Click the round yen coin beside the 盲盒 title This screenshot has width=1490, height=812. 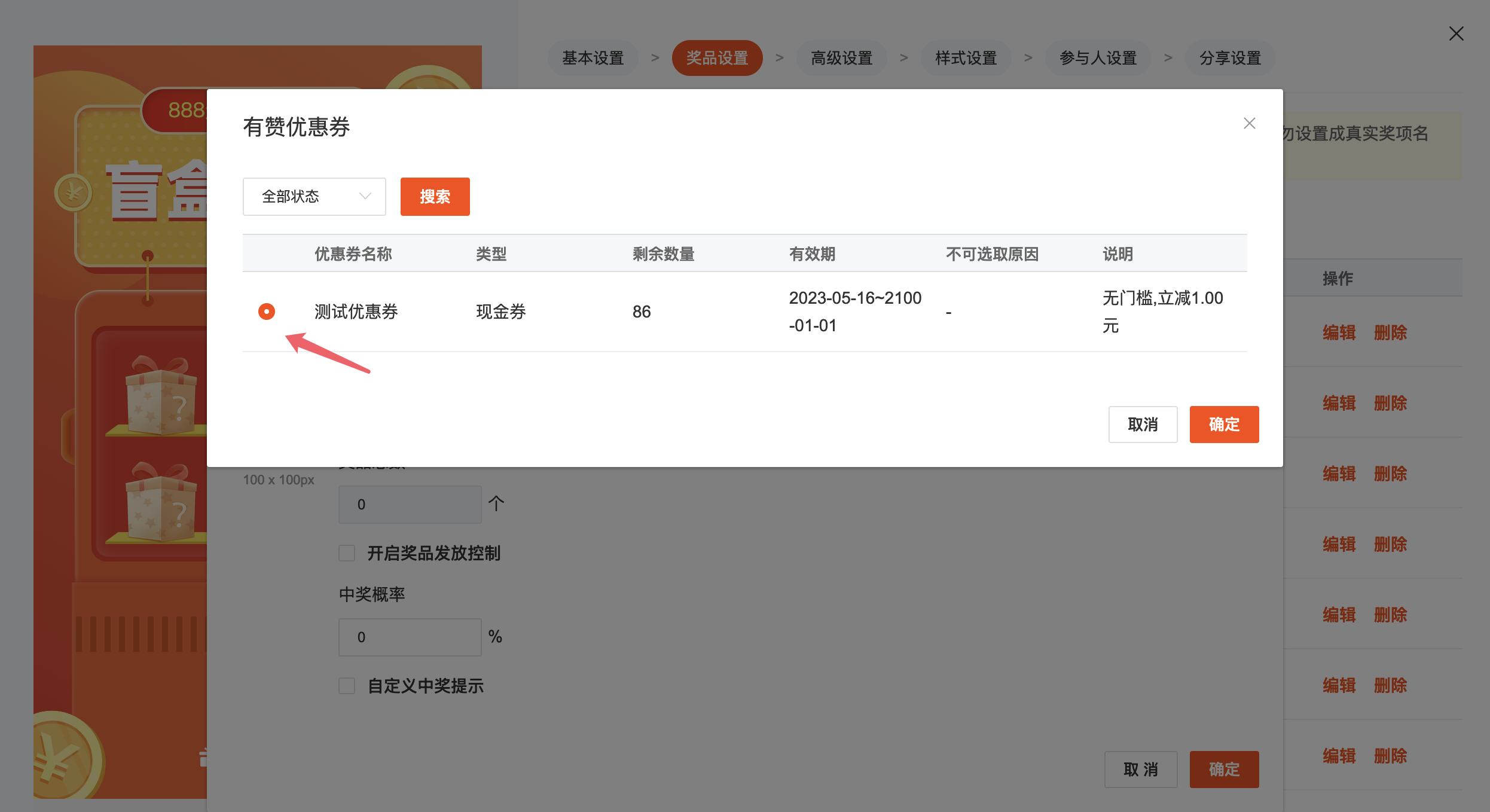tap(73, 193)
